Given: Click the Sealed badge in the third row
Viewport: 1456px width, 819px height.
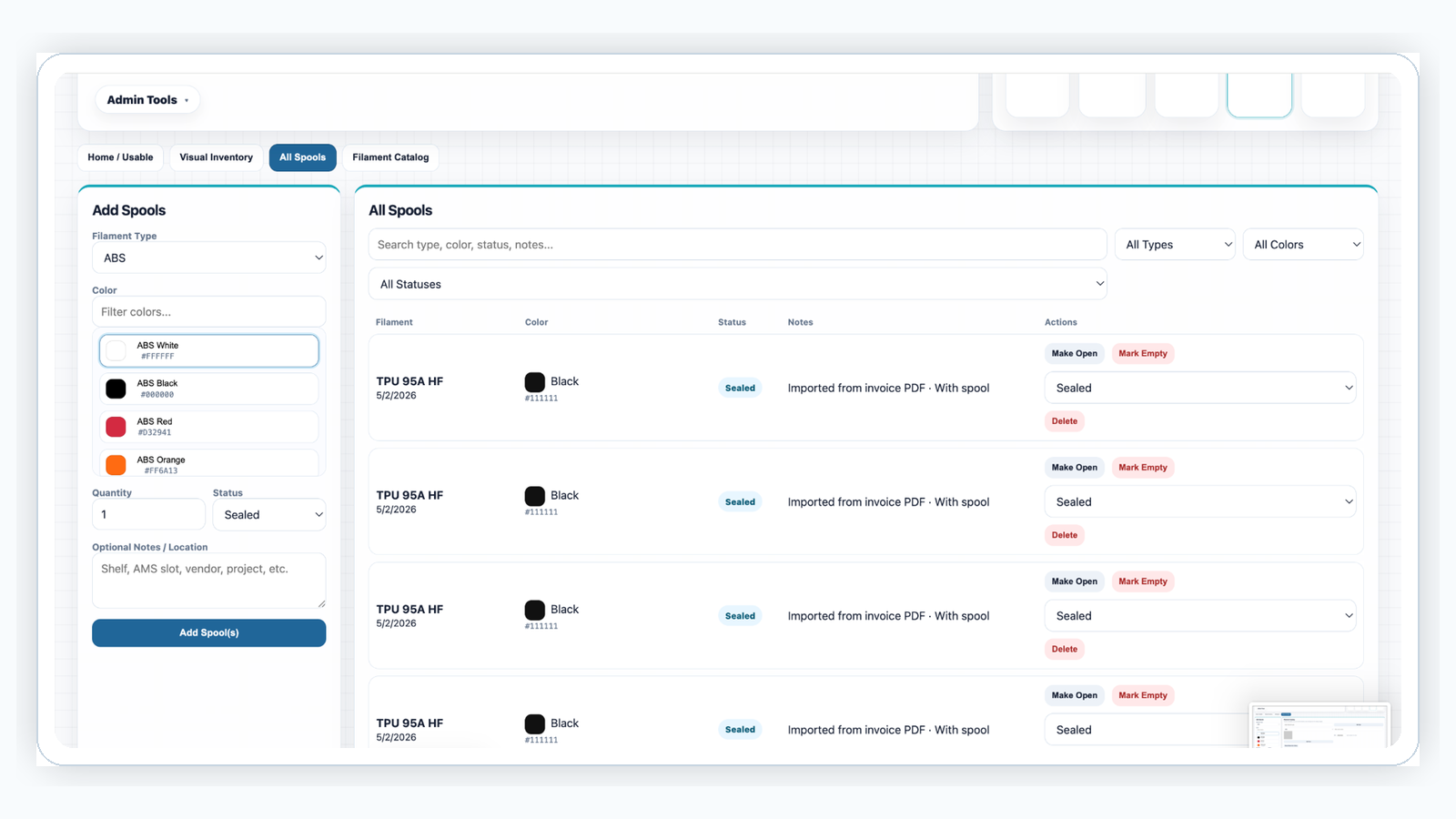Looking at the screenshot, I should point(740,616).
